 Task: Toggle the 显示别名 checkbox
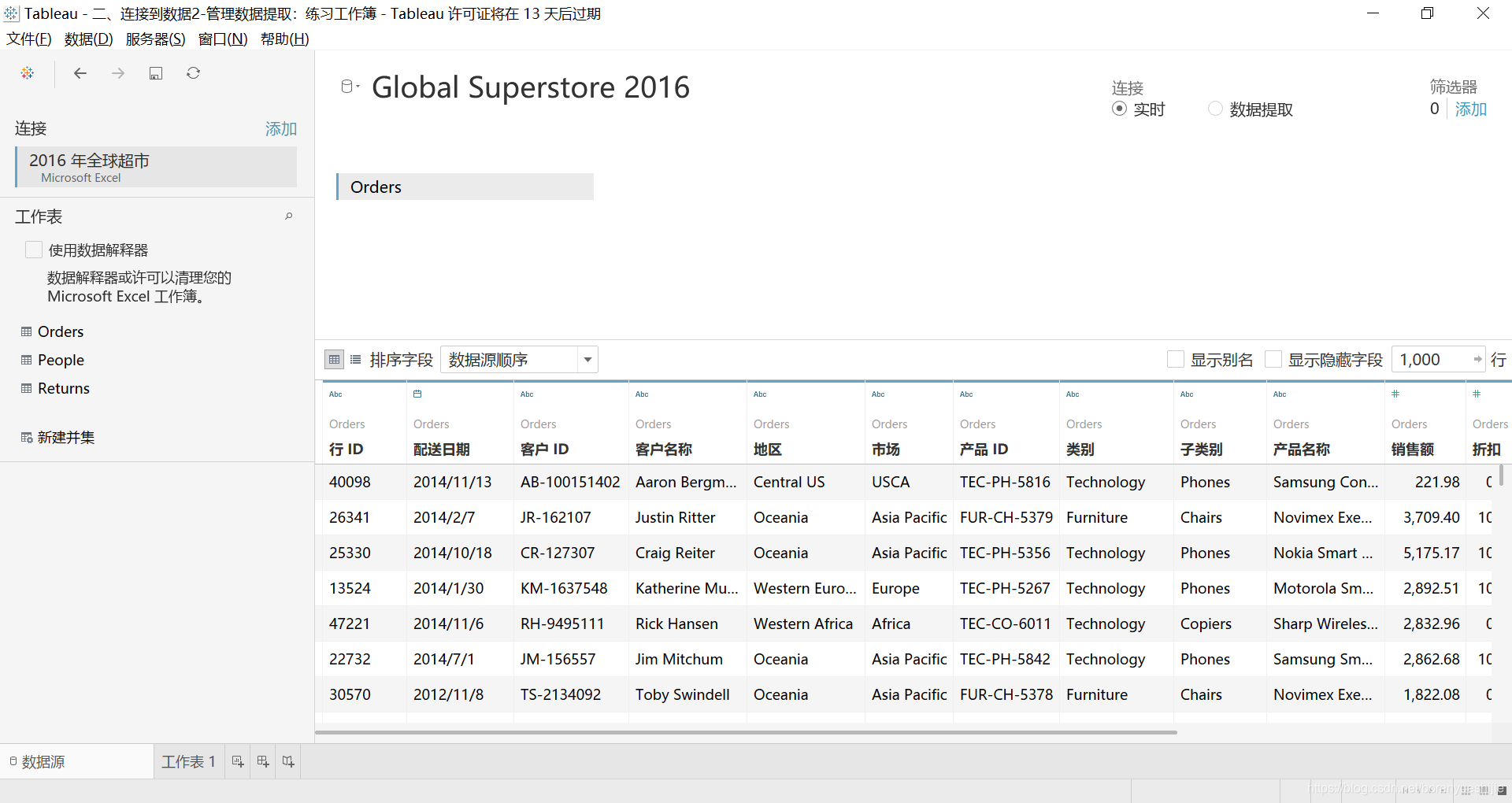1176,360
